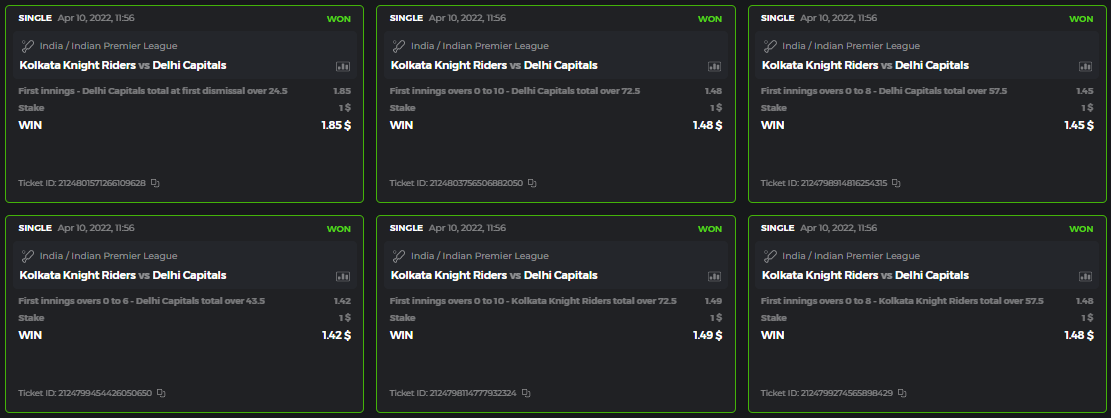This screenshot has height=418, width=1111.
Task: Open statistics icon on Delhi over 57.5 bet
Action: pyautogui.click(x=1085, y=66)
